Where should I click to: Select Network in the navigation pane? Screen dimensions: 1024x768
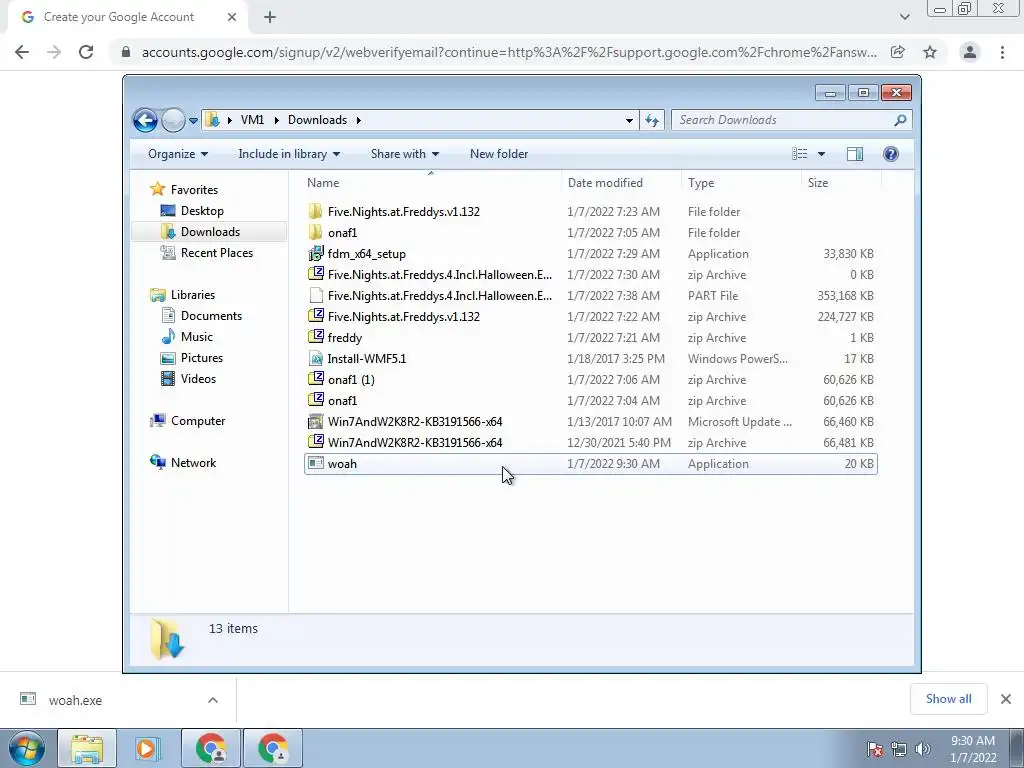click(x=193, y=463)
